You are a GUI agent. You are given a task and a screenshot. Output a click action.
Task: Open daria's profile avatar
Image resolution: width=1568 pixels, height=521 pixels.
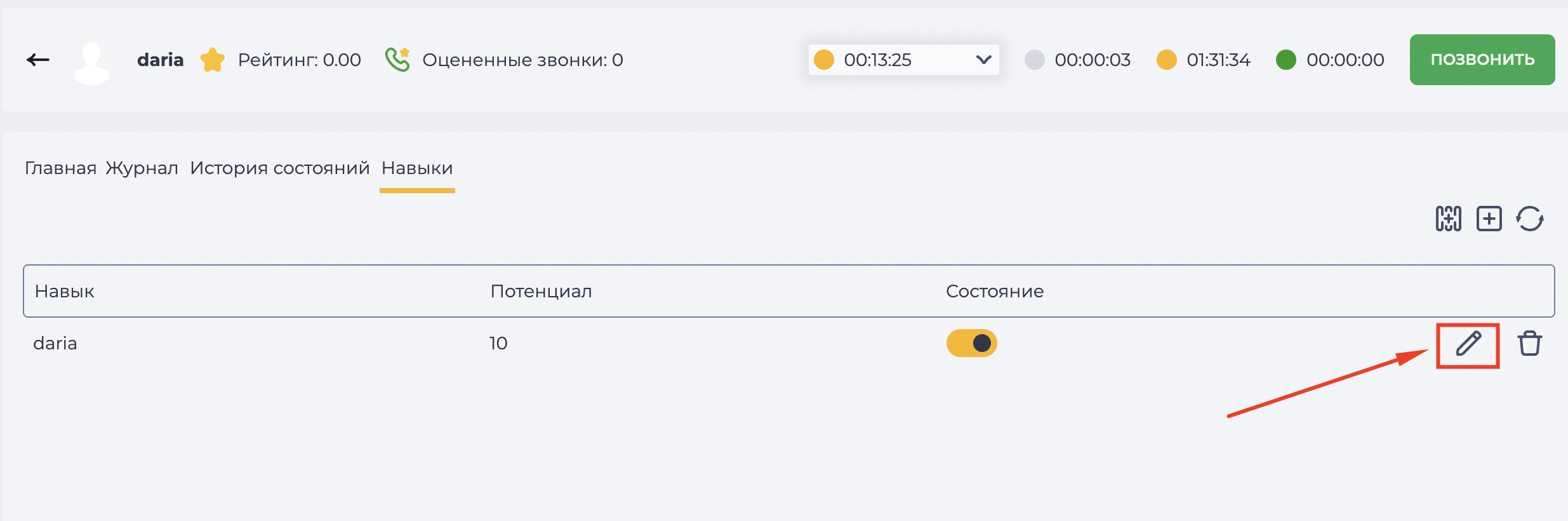(x=91, y=61)
